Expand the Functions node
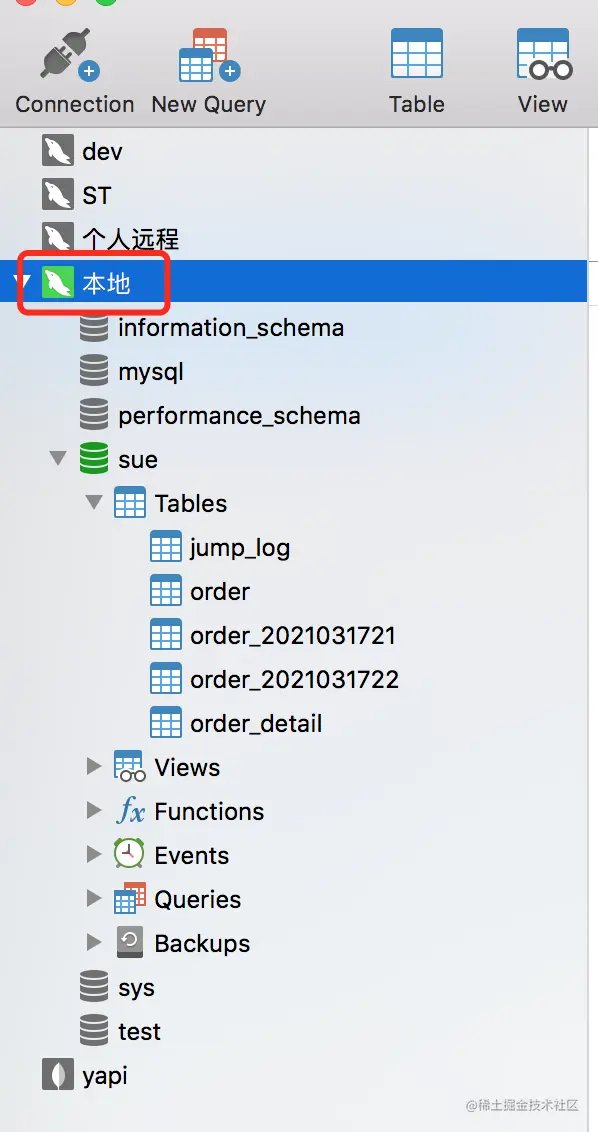This screenshot has width=598, height=1132. point(94,810)
